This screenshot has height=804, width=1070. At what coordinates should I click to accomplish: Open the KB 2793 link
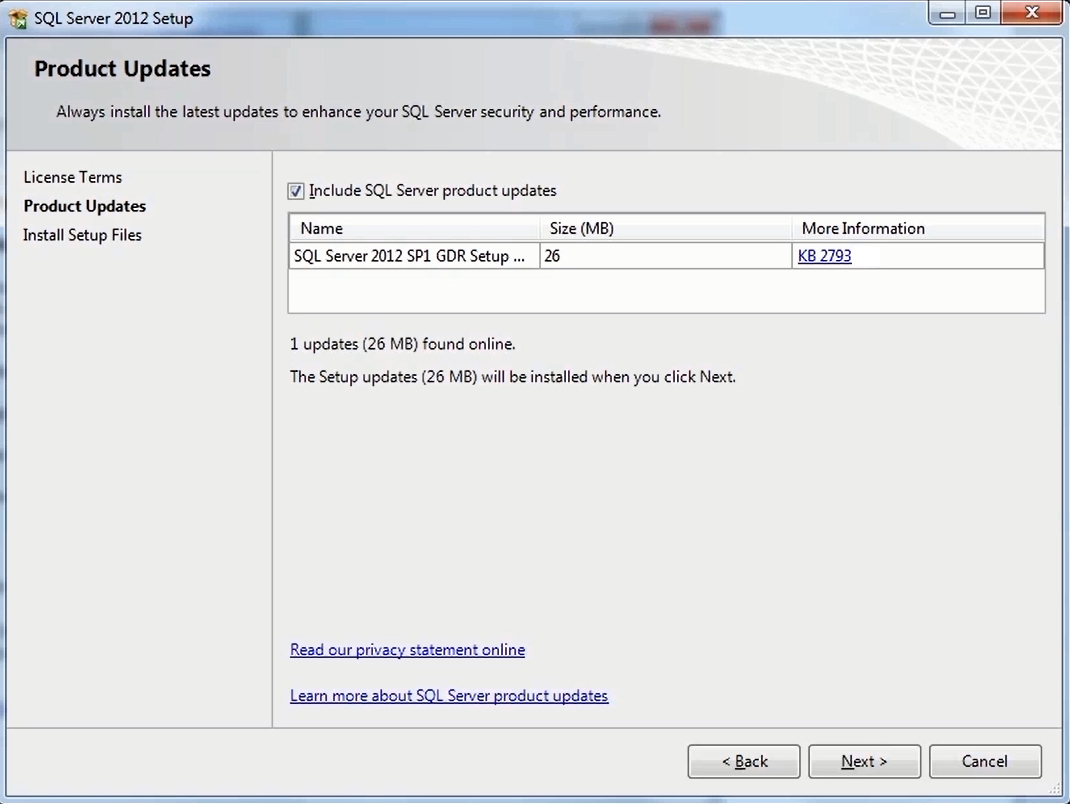click(x=824, y=256)
